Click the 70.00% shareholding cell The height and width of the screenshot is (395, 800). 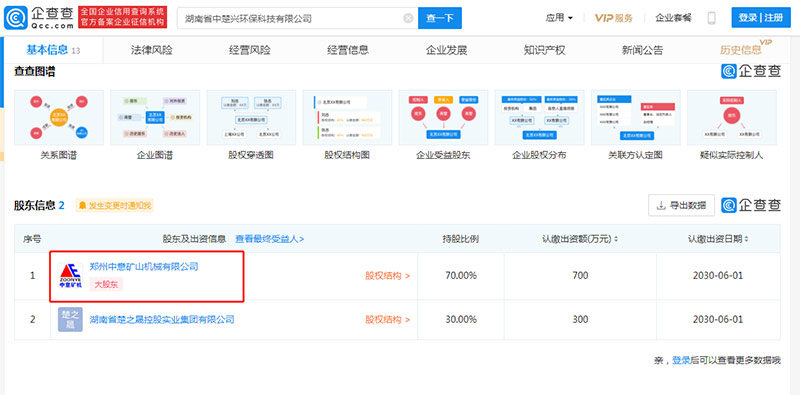coord(461,276)
